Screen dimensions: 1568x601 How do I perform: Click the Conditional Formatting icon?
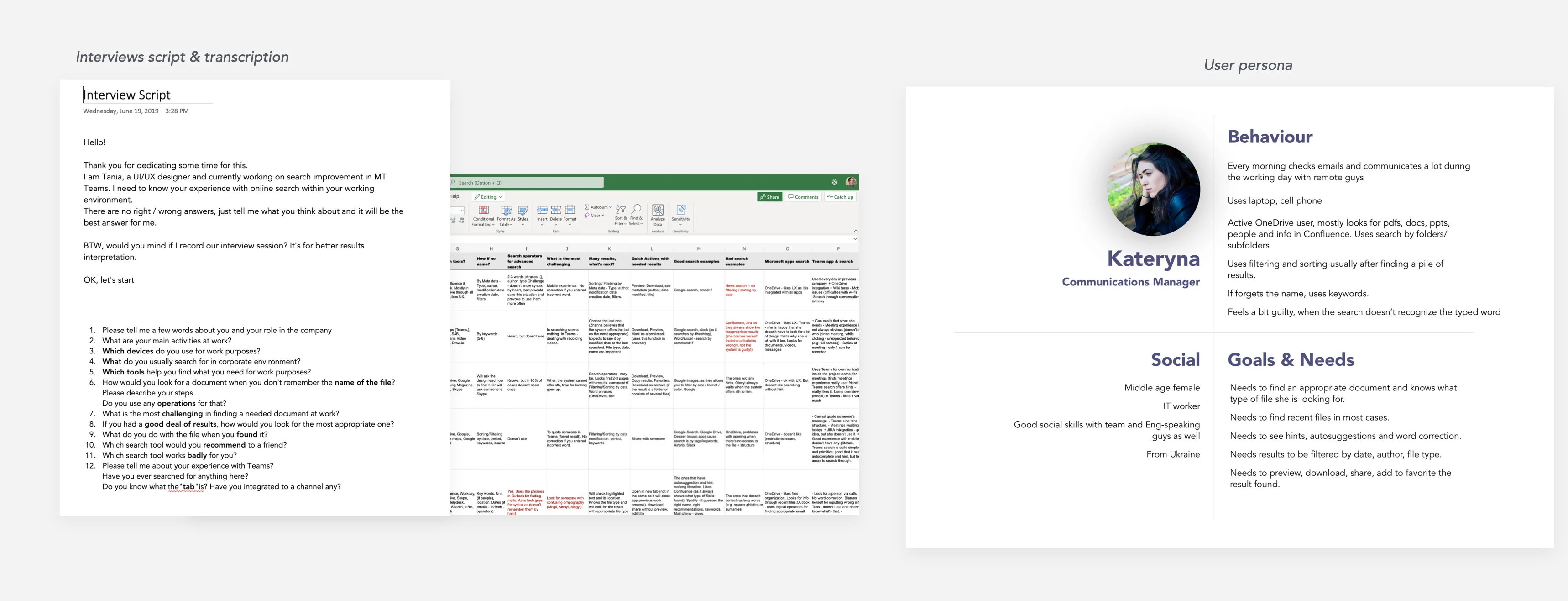point(483,210)
